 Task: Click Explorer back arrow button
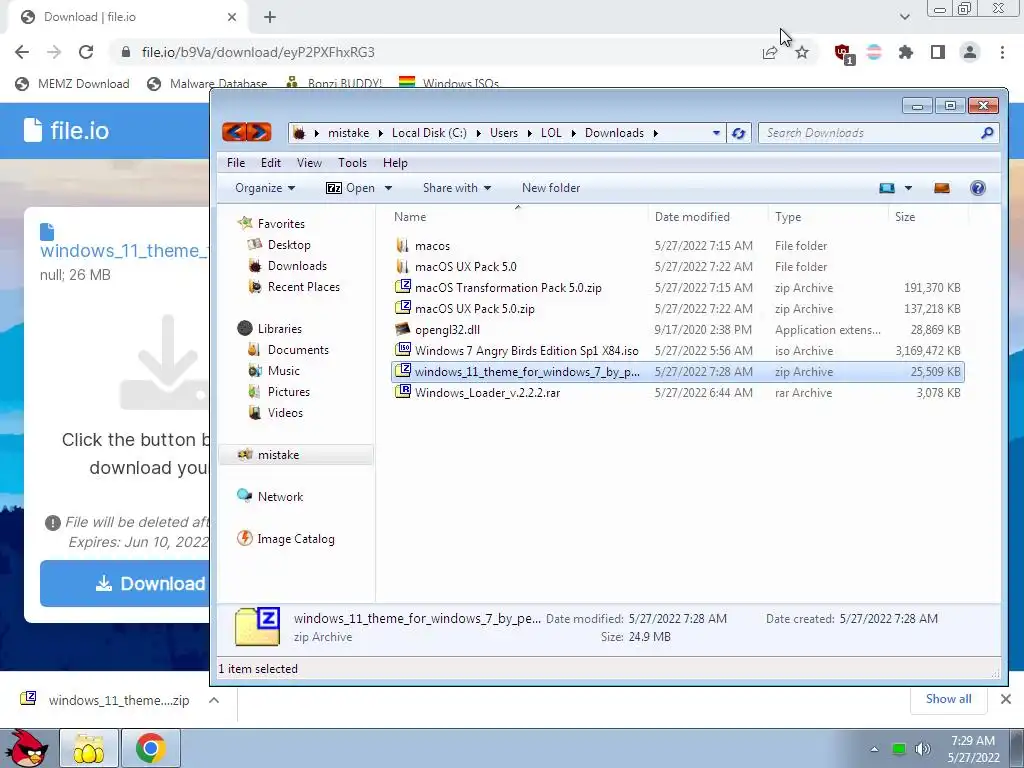tap(234, 133)
